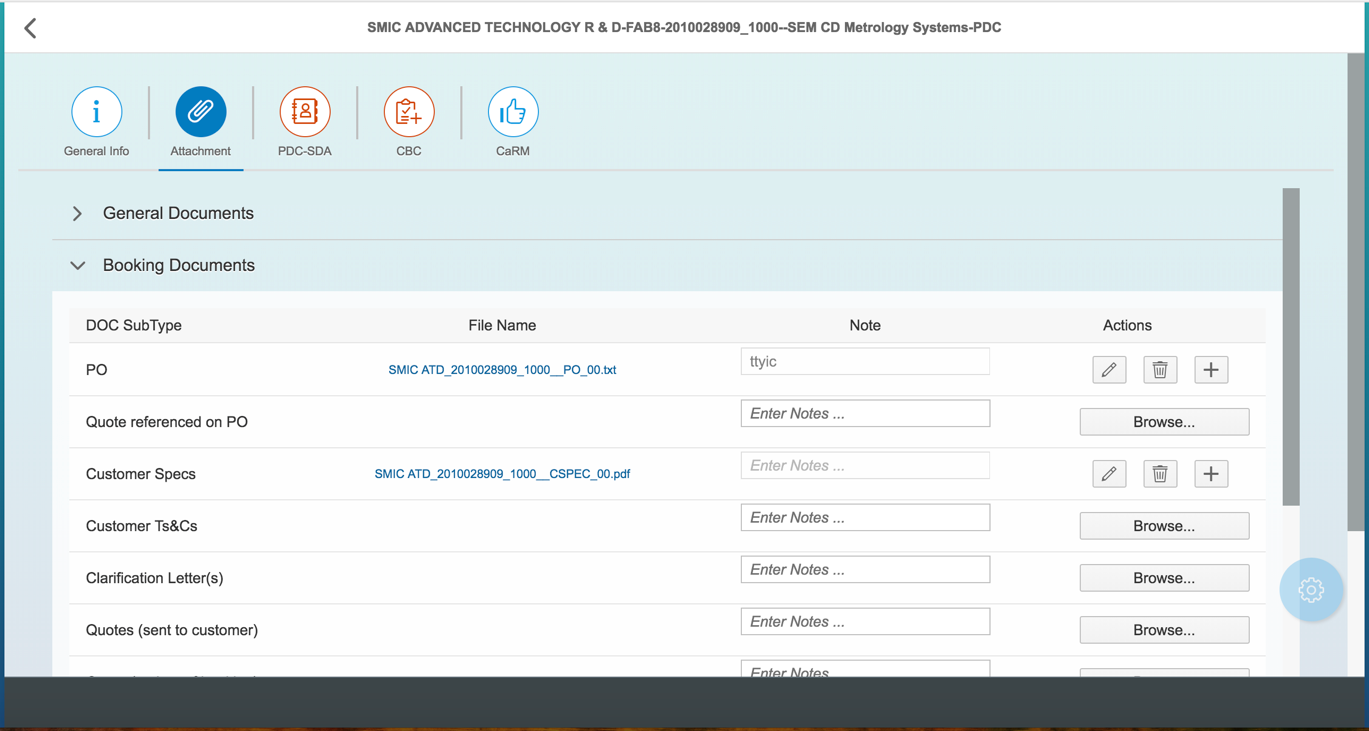Collapse the Booking Documents section
The width and height of the screenshot is (1369, 731).
77,266
